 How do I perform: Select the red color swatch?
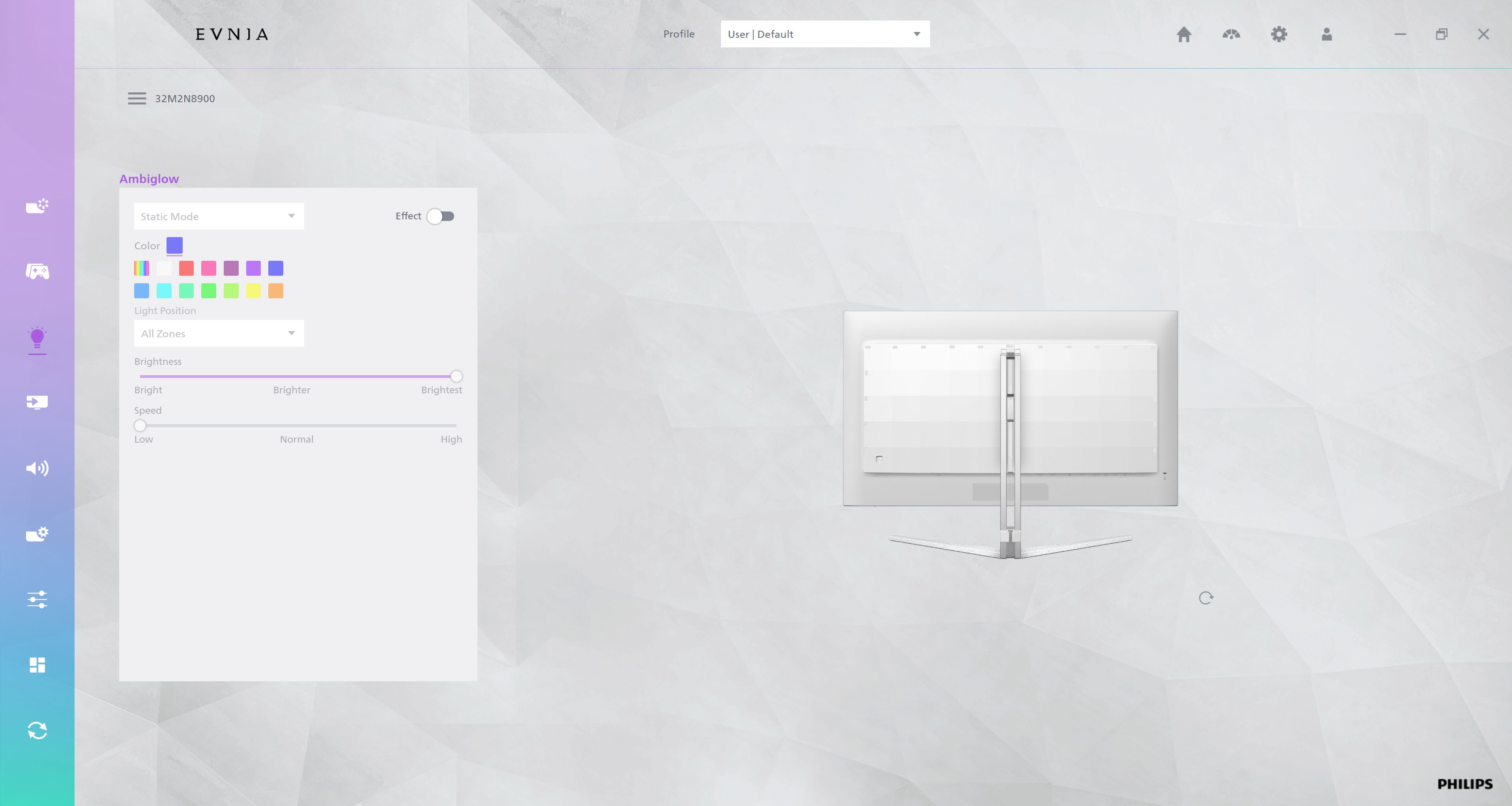186,268
